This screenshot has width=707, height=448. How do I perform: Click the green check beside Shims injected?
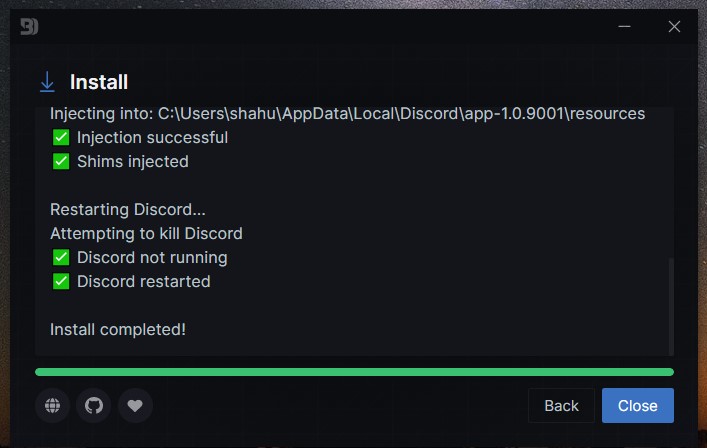tap(61, 161)
